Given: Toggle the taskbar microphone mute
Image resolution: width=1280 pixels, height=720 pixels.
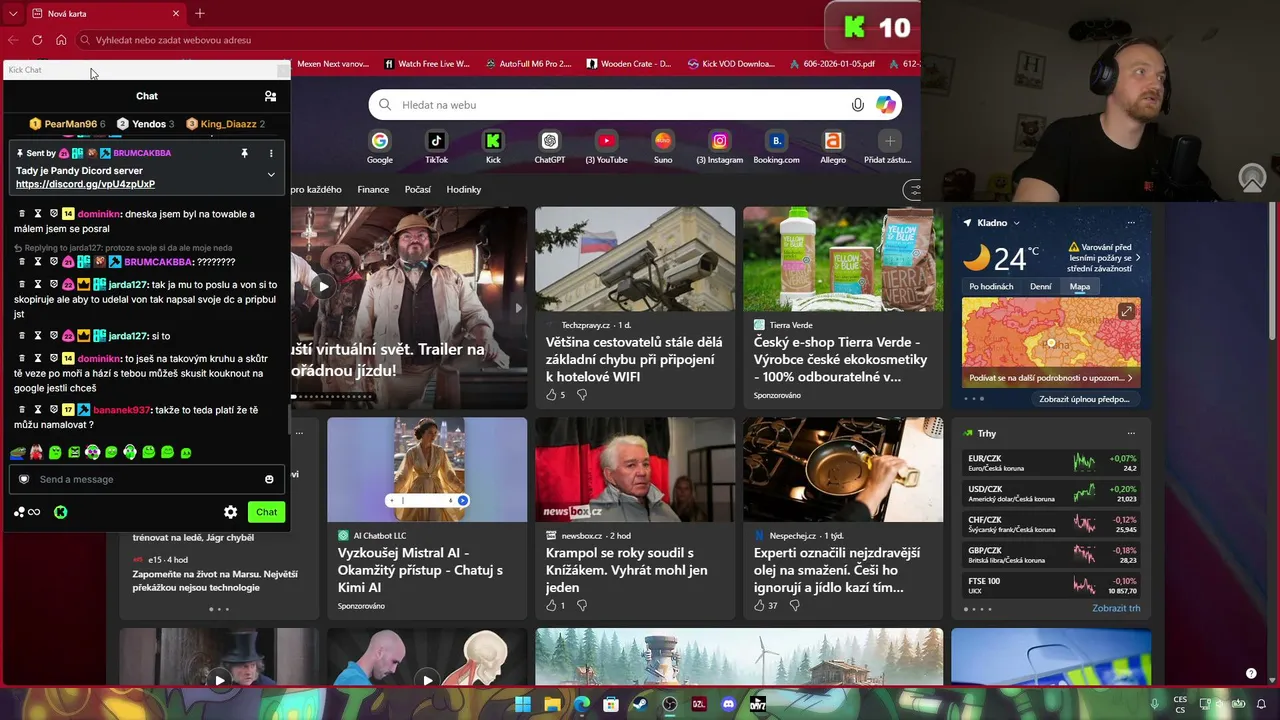Looking at the screenshot, I should [1155, 704].
